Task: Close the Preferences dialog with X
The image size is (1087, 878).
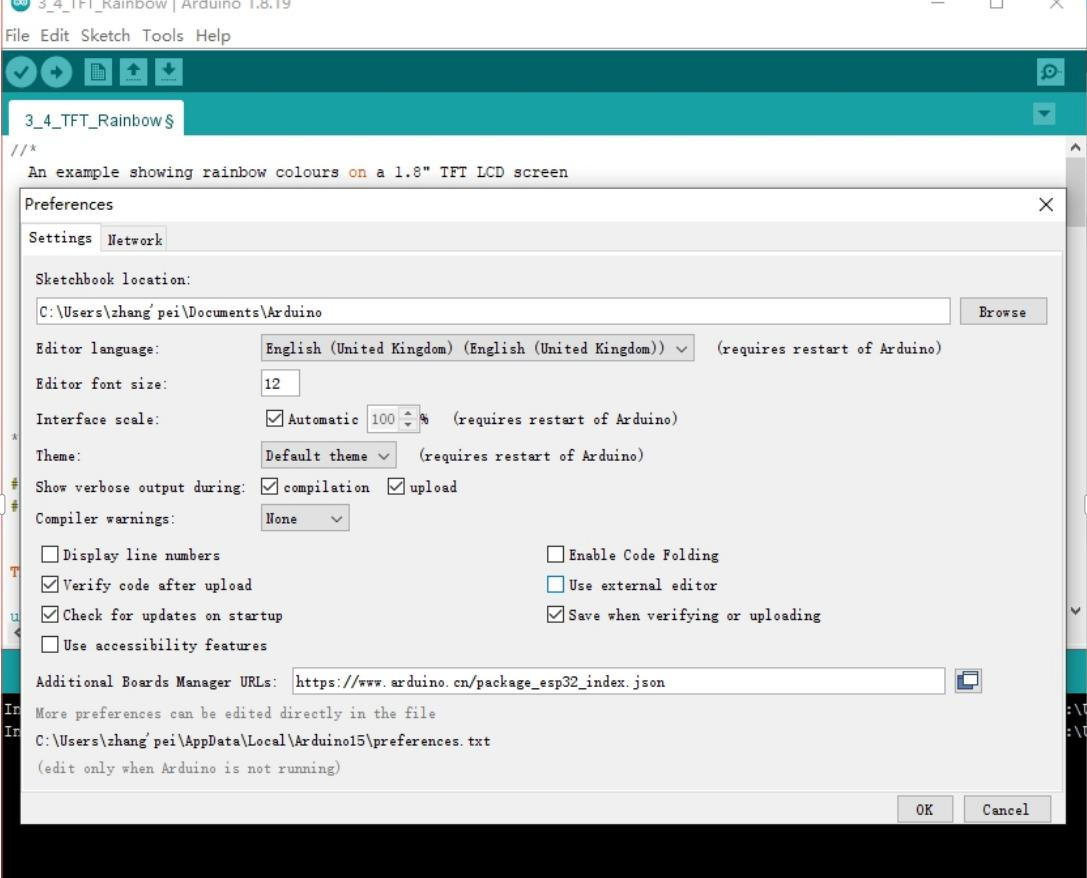Action: click(1046, 205)
